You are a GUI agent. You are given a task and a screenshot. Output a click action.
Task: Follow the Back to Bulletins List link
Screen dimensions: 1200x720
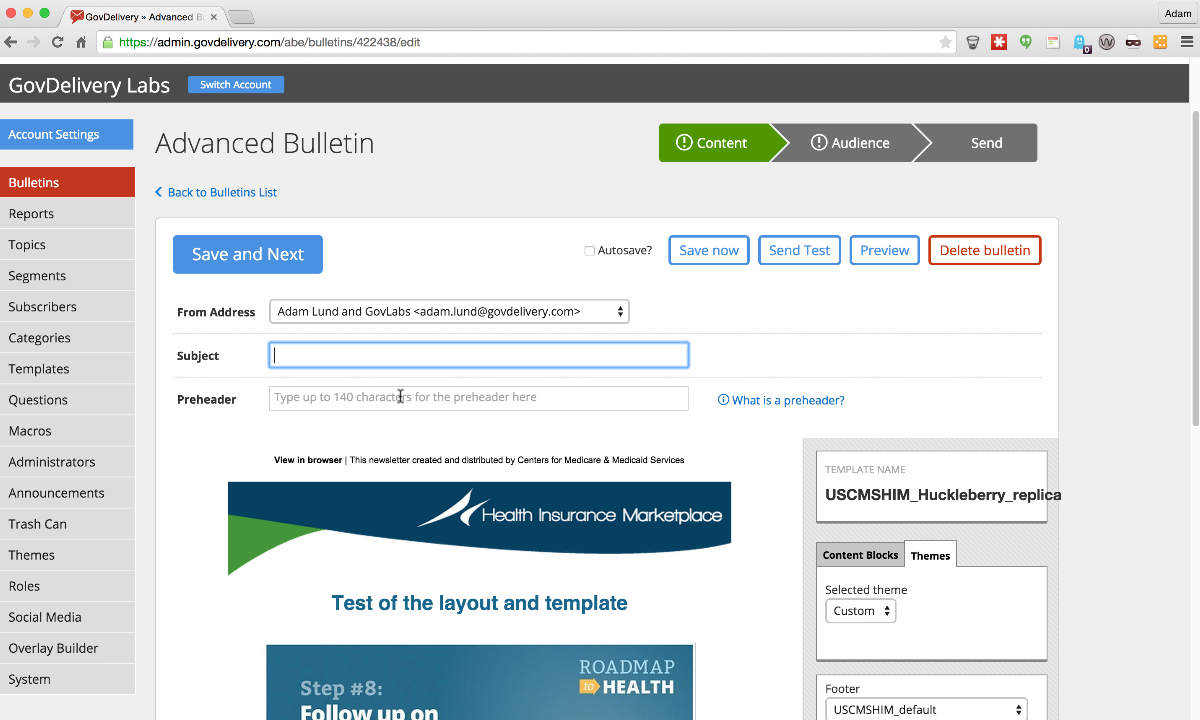click(222, 192)
